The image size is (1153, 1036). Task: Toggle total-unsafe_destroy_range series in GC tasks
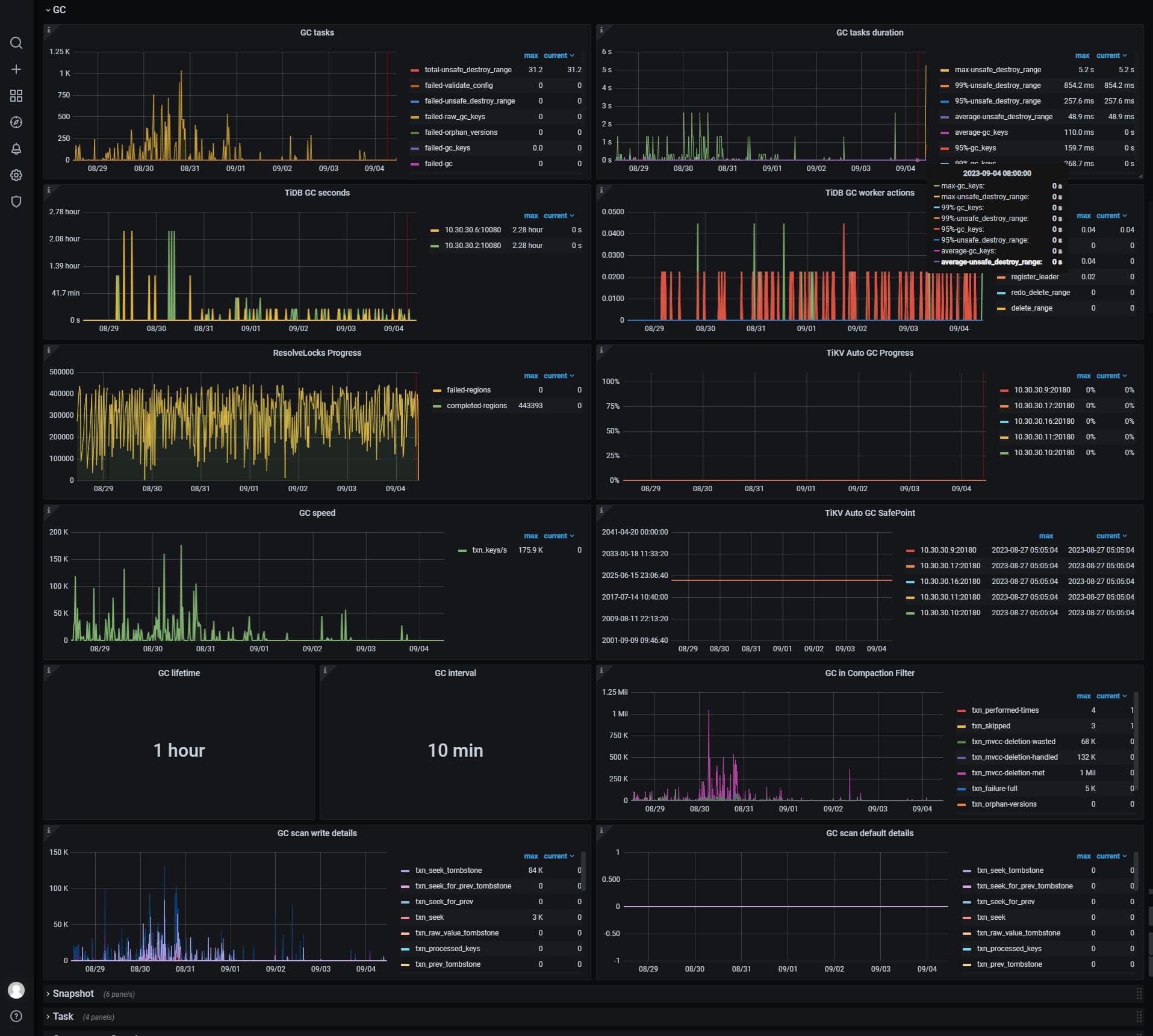click(x=467, y=70)
